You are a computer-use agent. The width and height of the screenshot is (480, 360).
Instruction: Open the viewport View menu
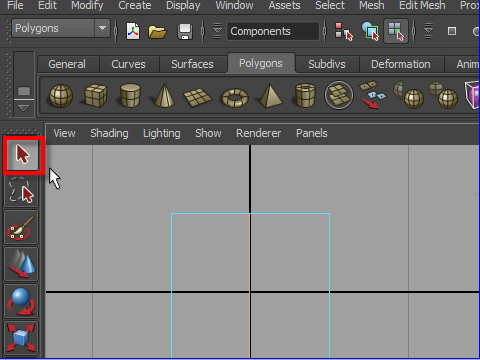tap(64, 133)
